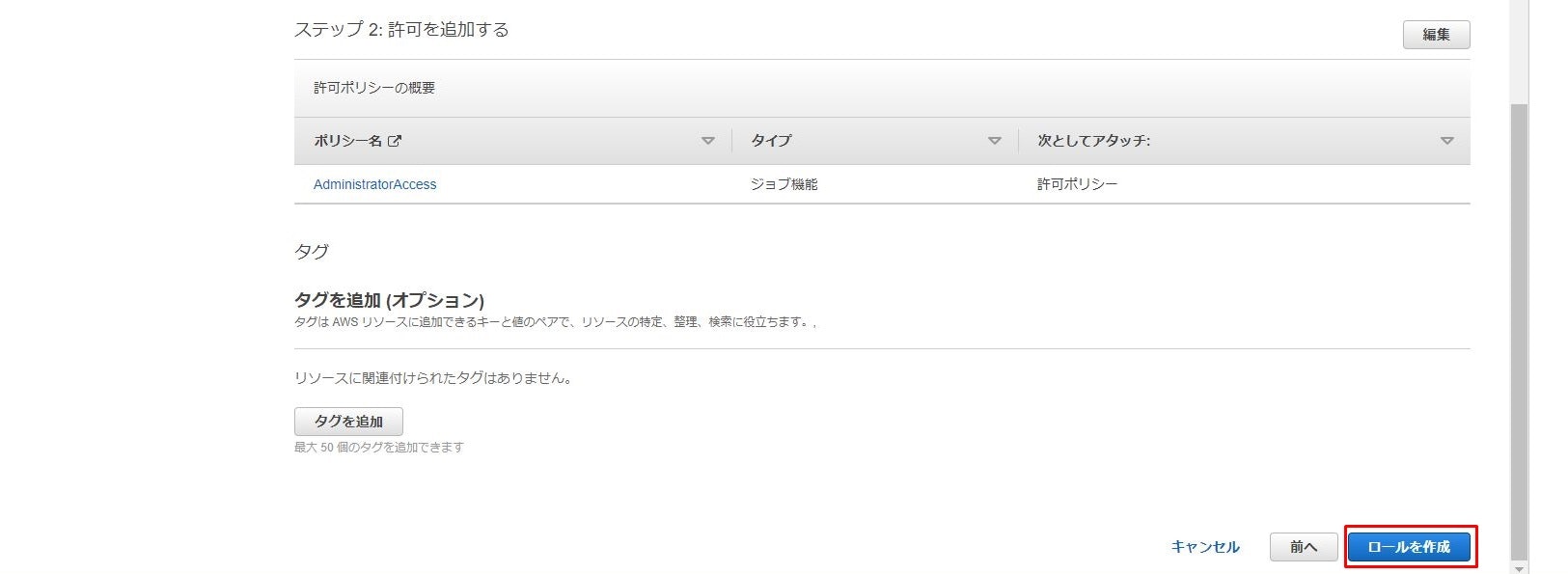Click the 最大 50 個のタグを追加できます note
Image resolution: width=1568 pixels, height=574 pixels.
coord(379,448)
